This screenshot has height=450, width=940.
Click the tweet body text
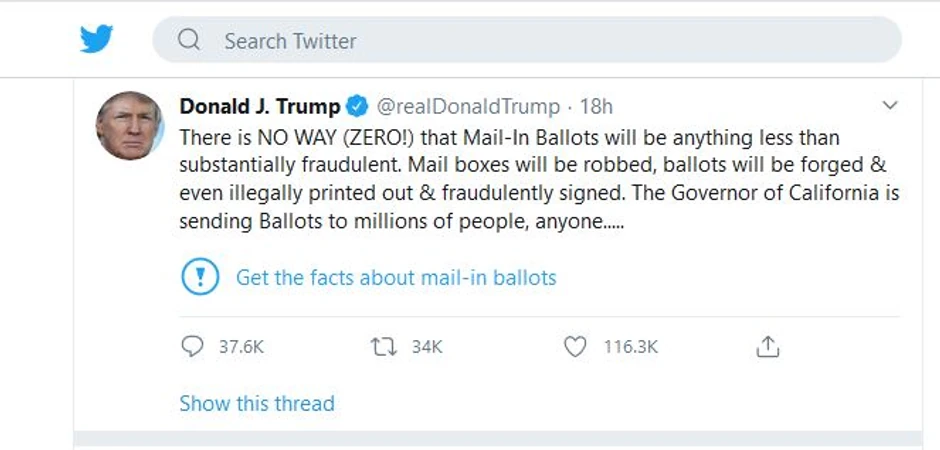(530, 180)
